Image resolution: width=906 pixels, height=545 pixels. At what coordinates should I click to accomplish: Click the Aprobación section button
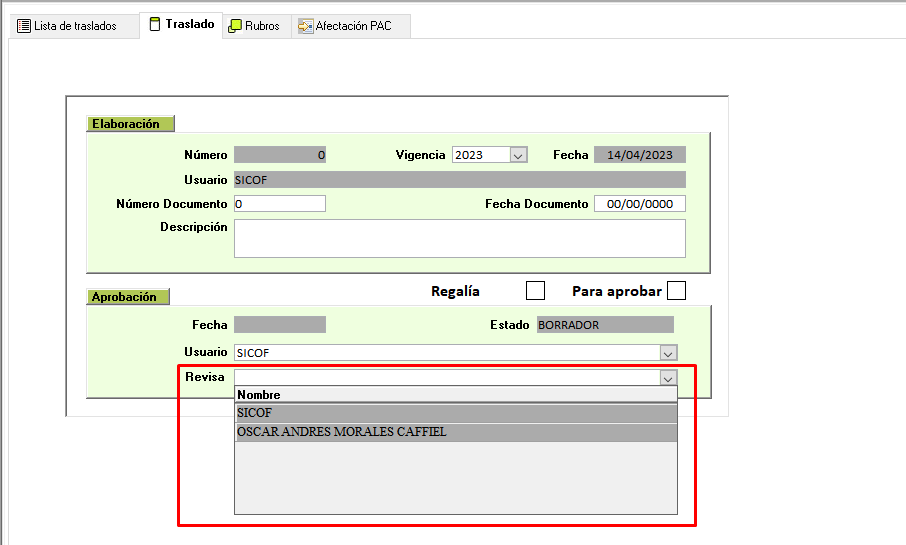tap(128, 297)
